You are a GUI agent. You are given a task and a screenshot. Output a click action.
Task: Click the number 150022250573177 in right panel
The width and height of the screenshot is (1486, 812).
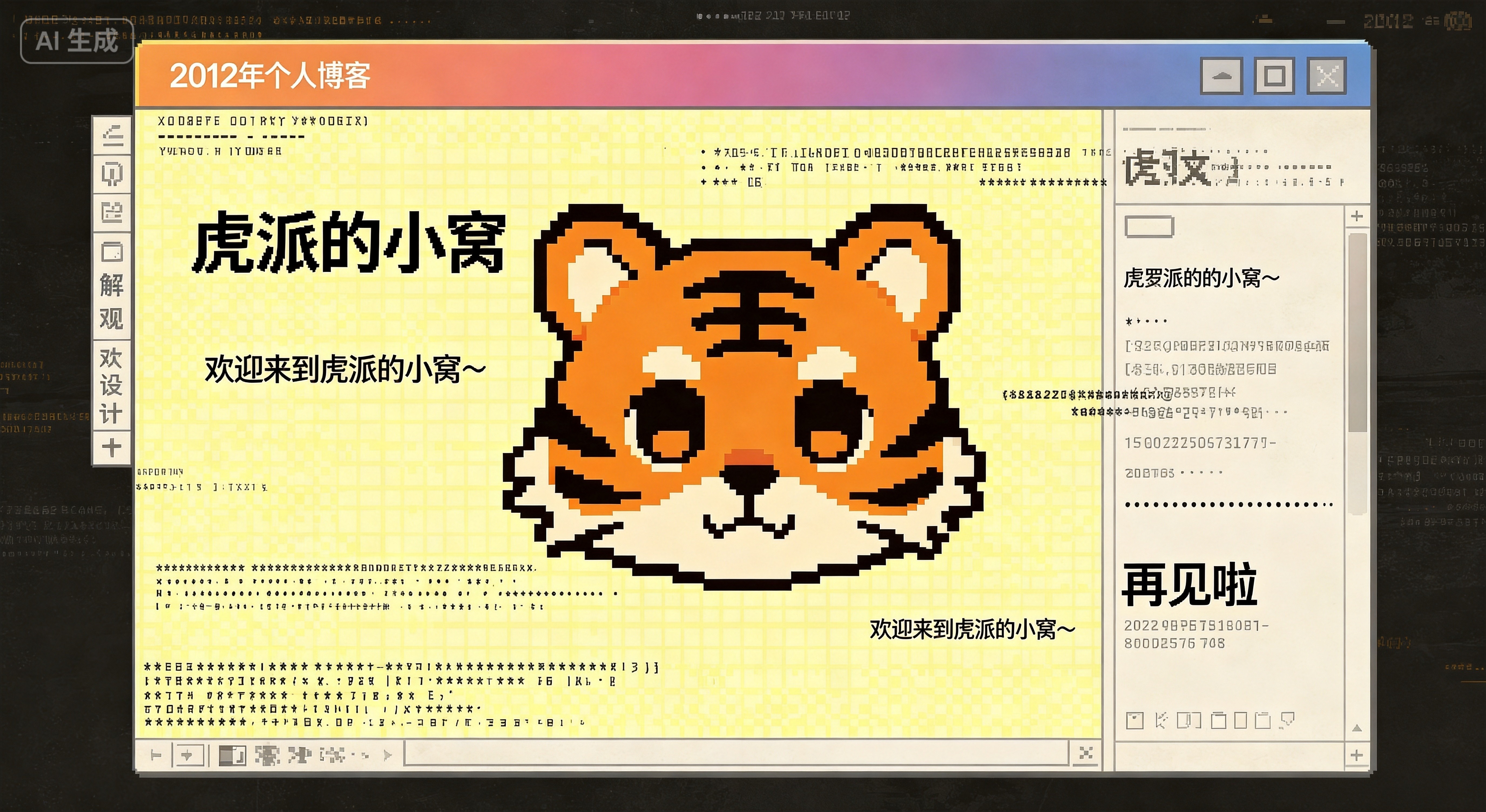coord(1200,443)
